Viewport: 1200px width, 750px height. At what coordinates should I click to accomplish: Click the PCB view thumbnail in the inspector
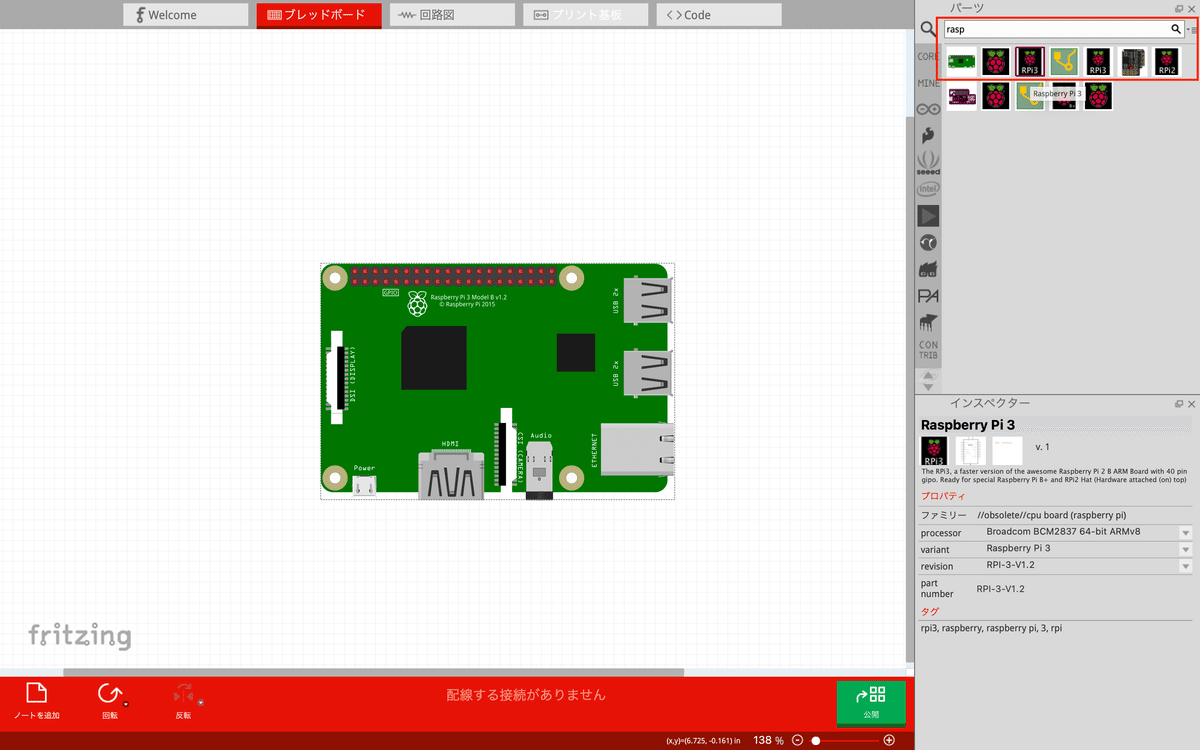[1007, 450]
